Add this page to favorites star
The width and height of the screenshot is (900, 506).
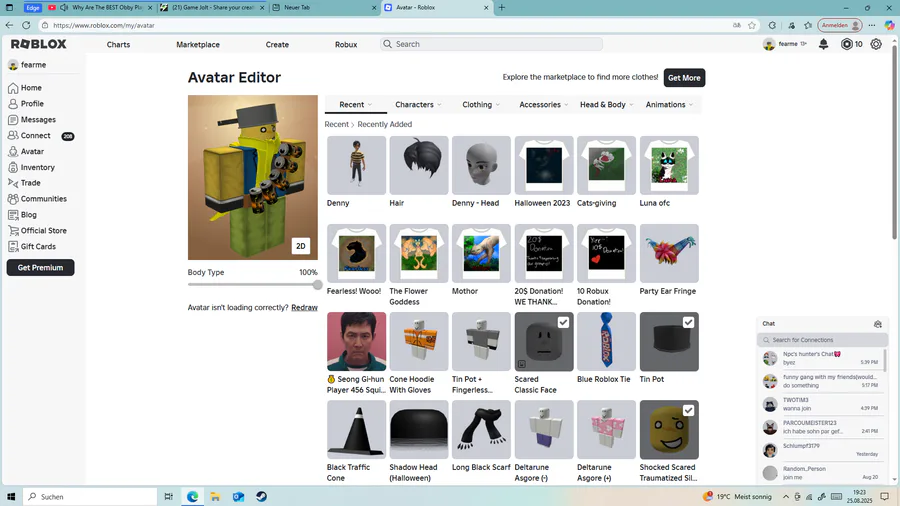point(752,25)
